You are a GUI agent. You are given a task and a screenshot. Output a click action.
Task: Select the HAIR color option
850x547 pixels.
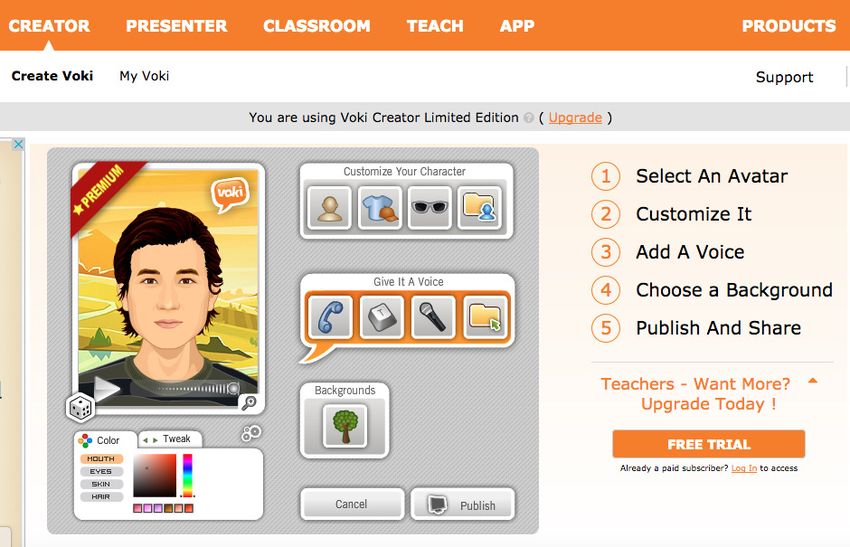101,497
